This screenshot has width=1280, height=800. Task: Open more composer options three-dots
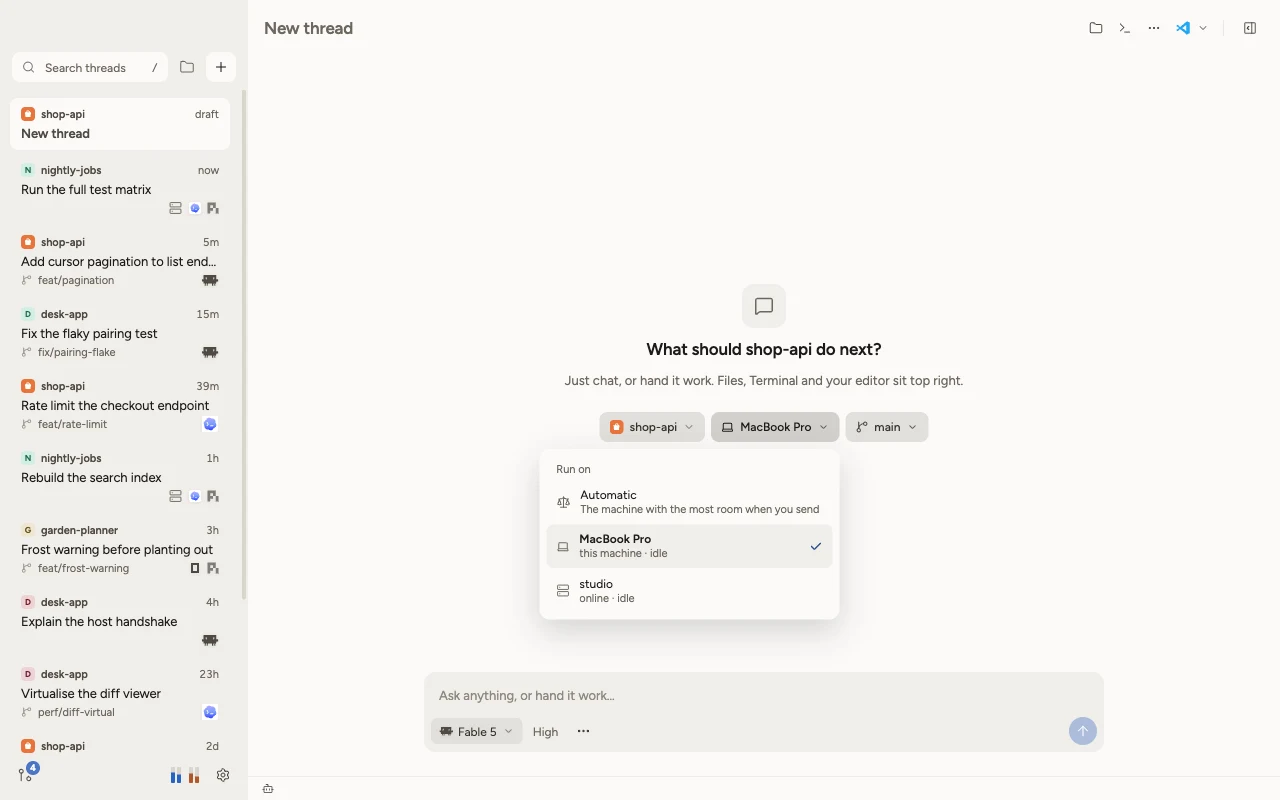pos(583,731)
